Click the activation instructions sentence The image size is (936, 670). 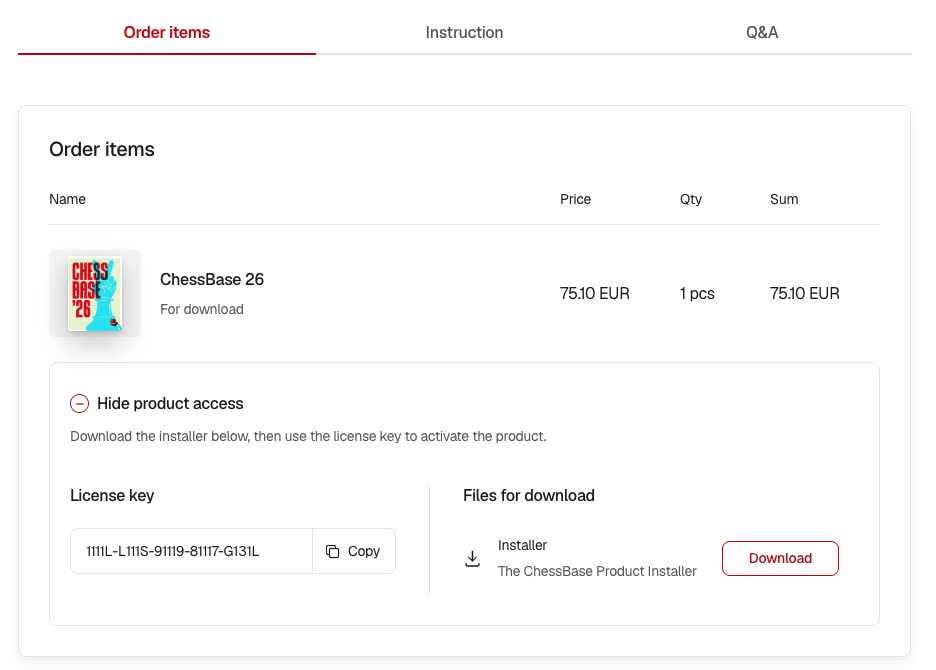(308, 437)
